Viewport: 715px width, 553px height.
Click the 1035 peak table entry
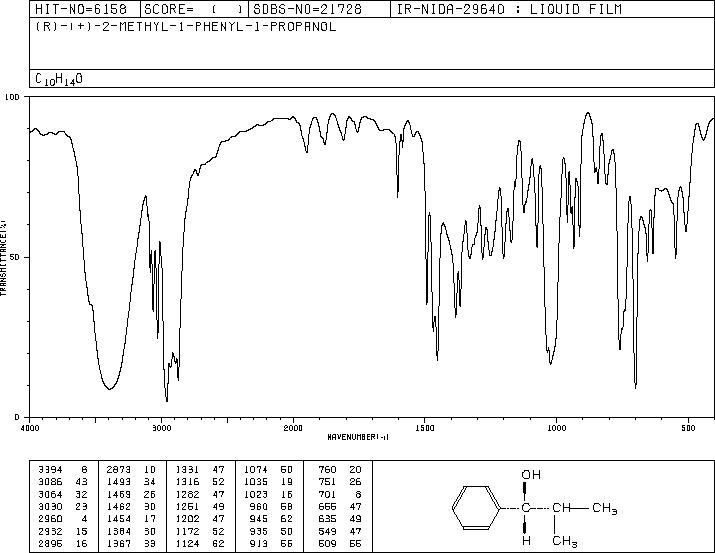click(x=269, y=481)
